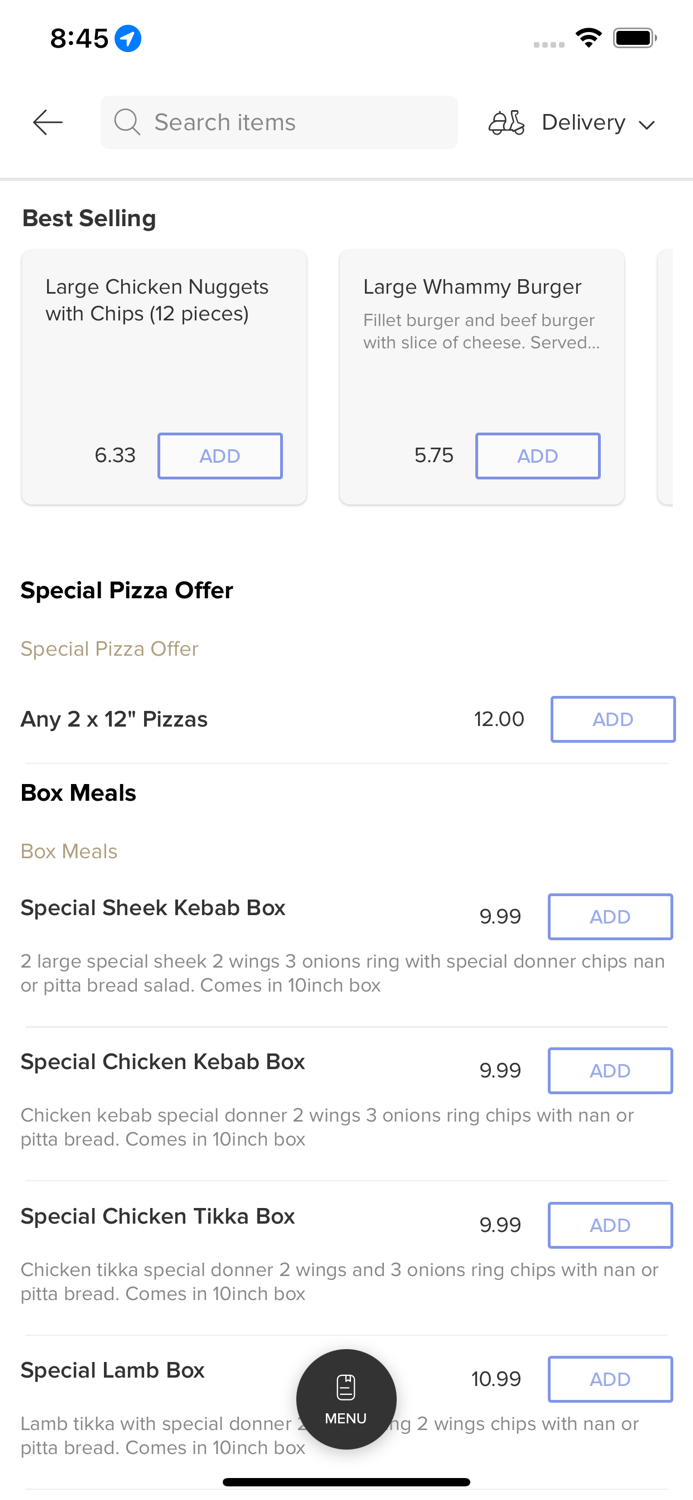Add Large Whammy Burger to order

pyautogui.click(x=537, y=456)
